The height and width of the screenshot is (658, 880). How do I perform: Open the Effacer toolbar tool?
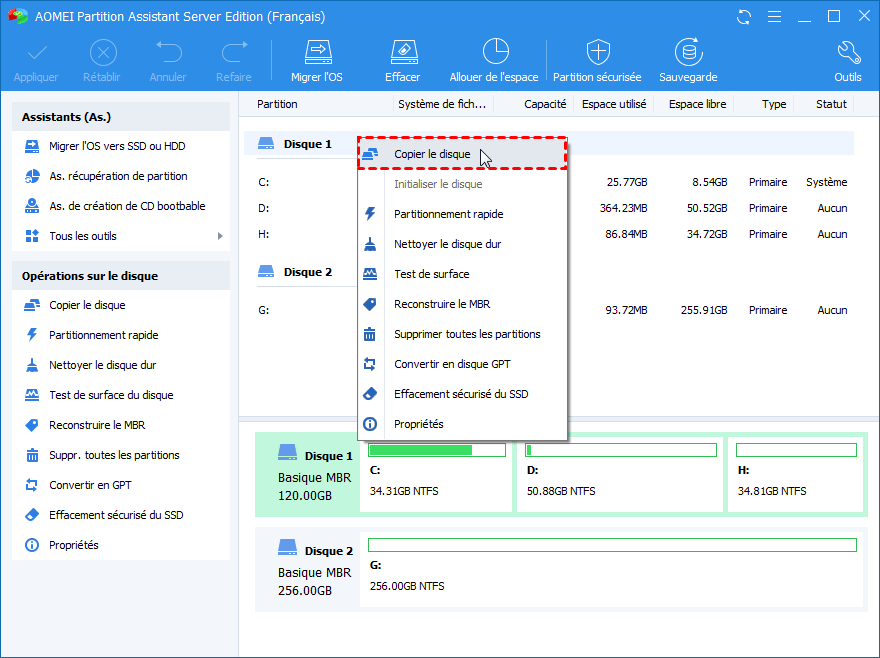pyautogui.click(x=402, y=61)
